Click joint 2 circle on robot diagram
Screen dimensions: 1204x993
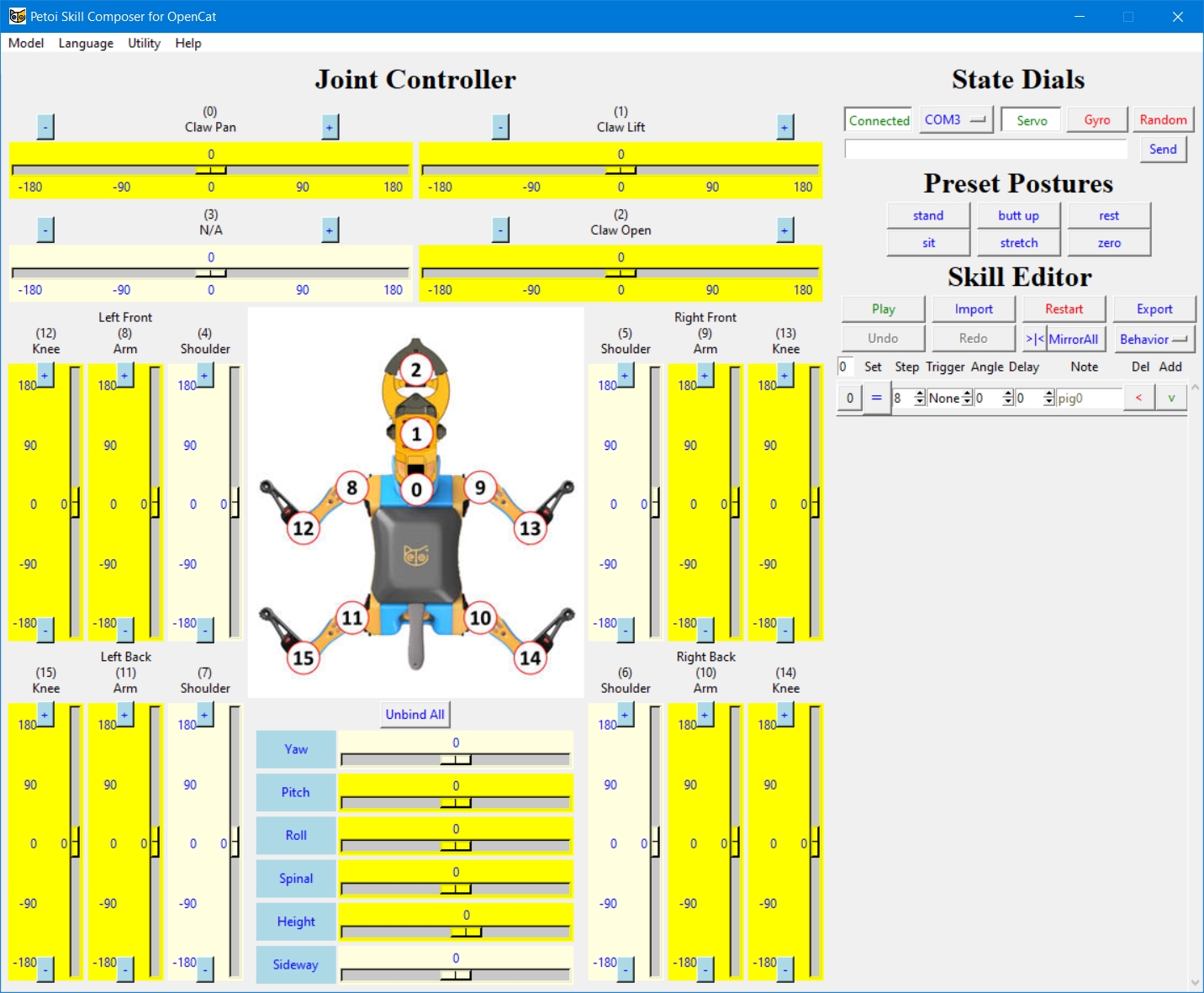415,370
